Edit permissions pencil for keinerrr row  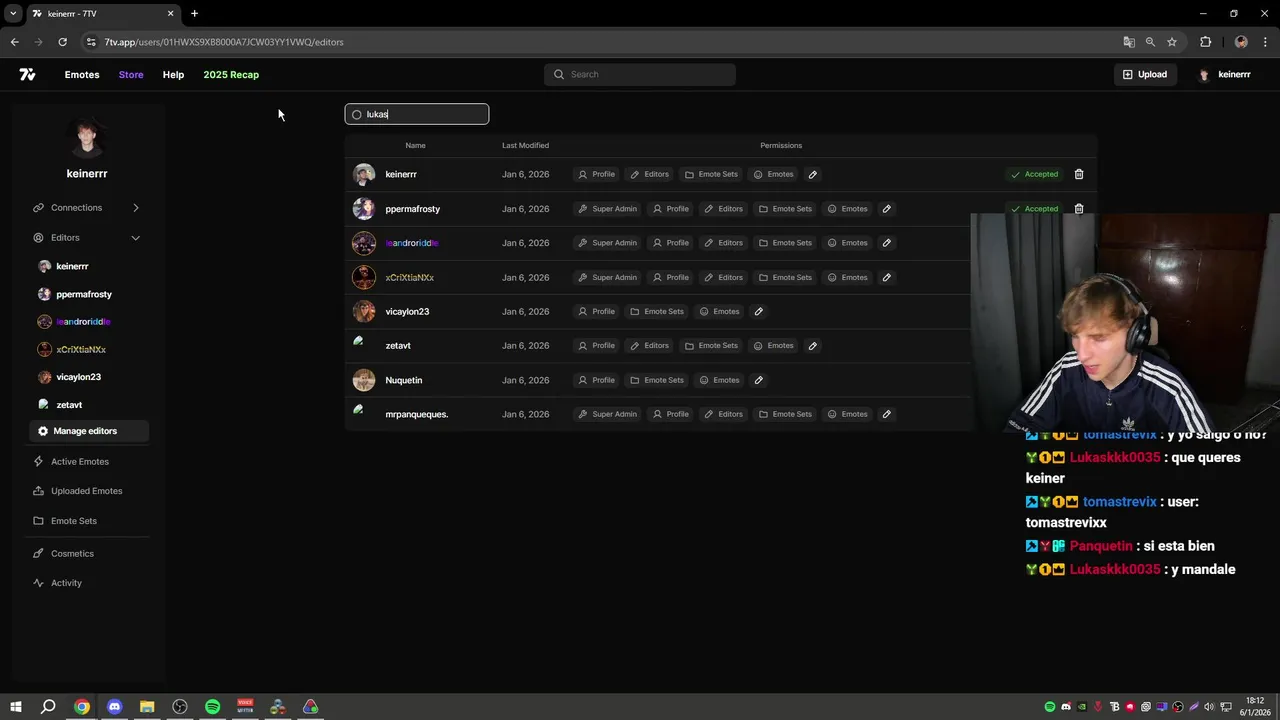click(812, 174)
